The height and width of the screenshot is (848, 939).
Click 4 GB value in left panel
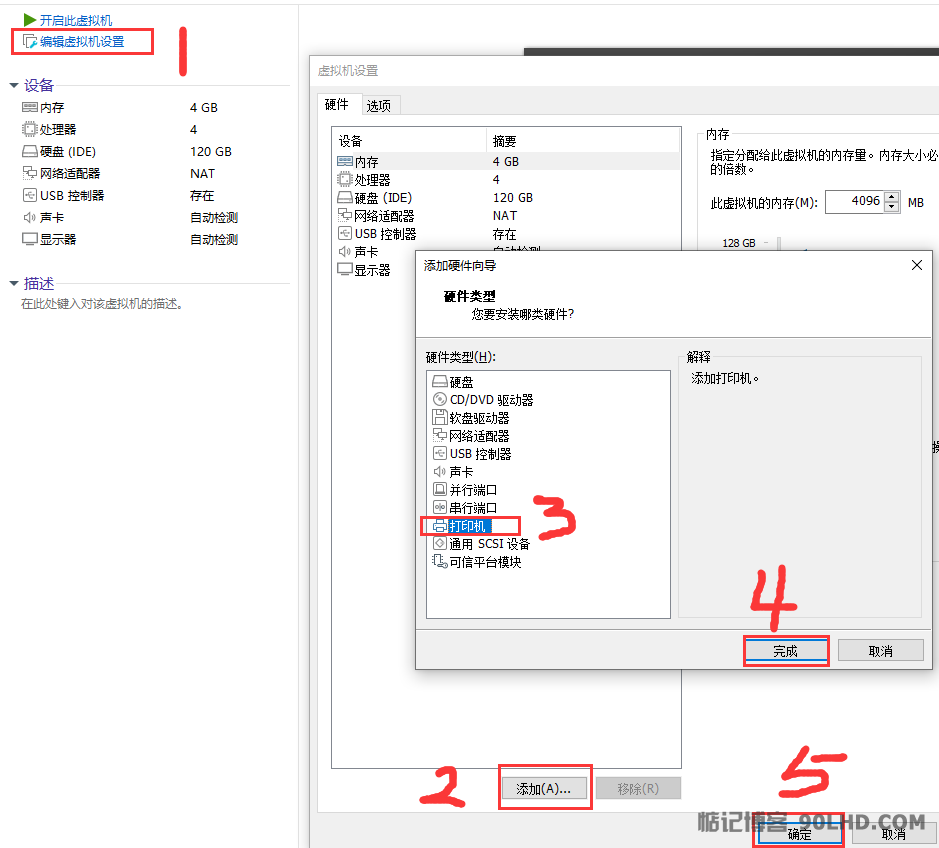204,107
